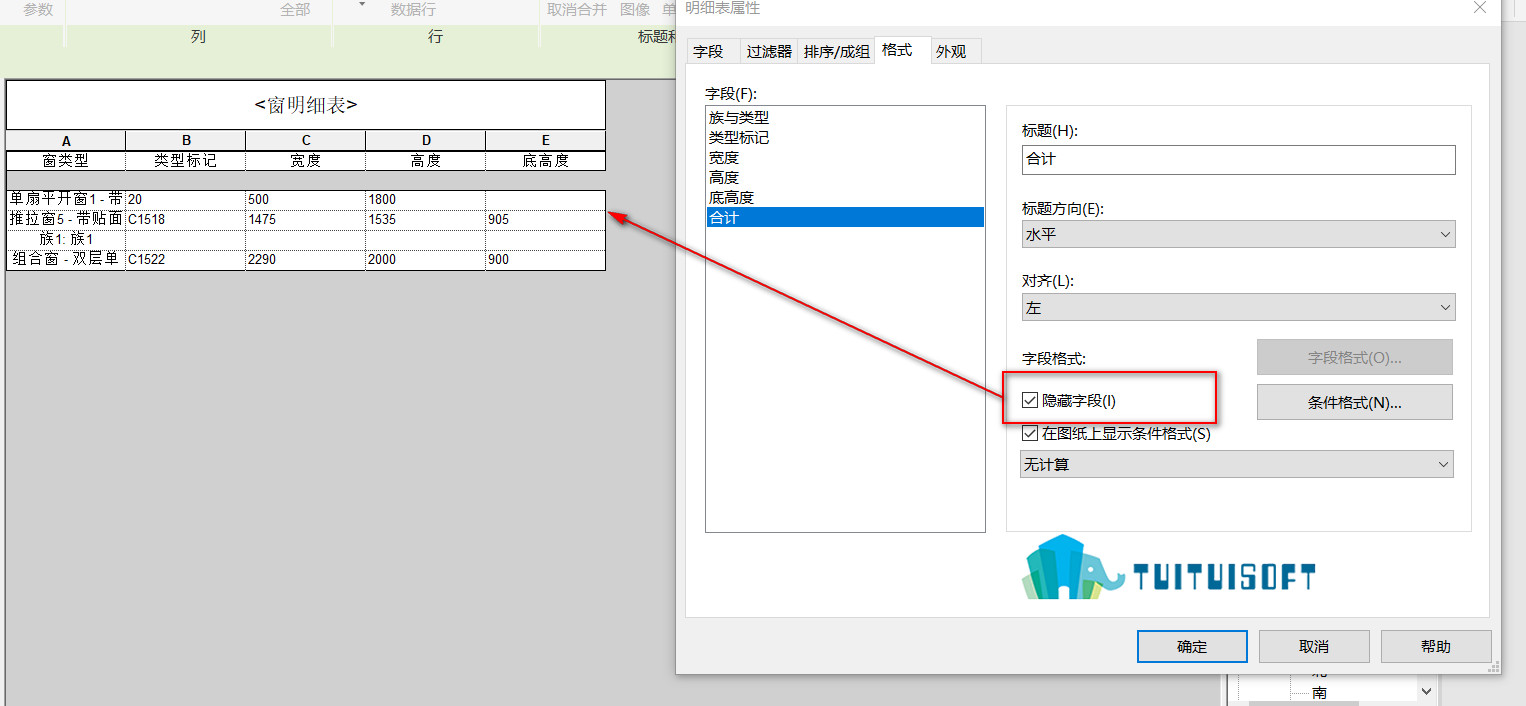Open the 排序/成组 tab
This screenshot has width=1526, height=706.
pos(836,51)
